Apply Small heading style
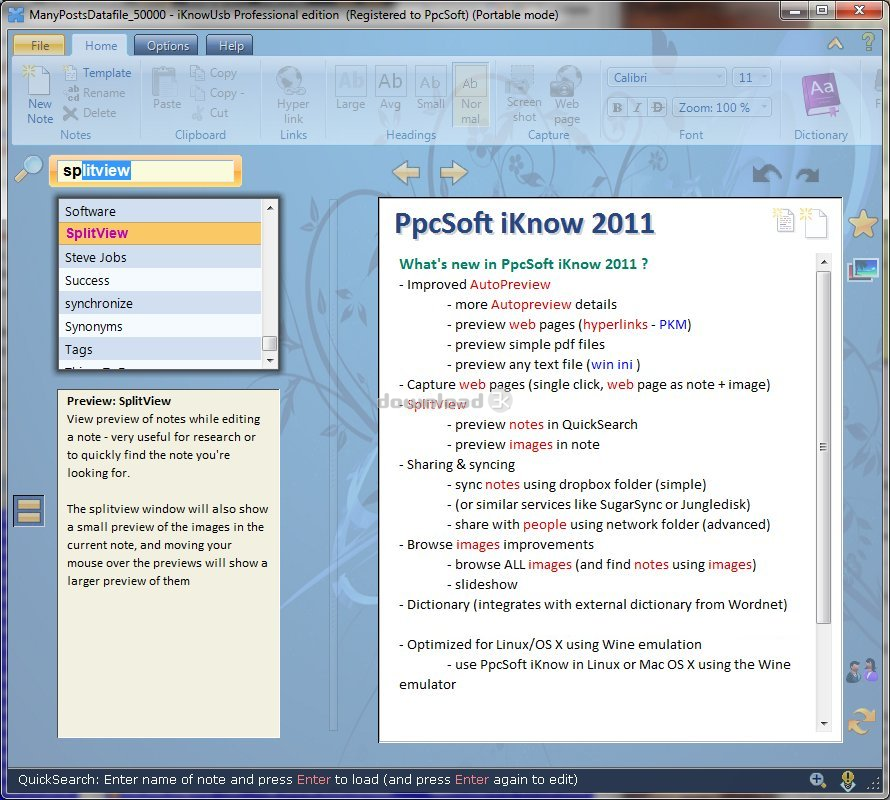The image size is (890, 800). pos(430,88)
